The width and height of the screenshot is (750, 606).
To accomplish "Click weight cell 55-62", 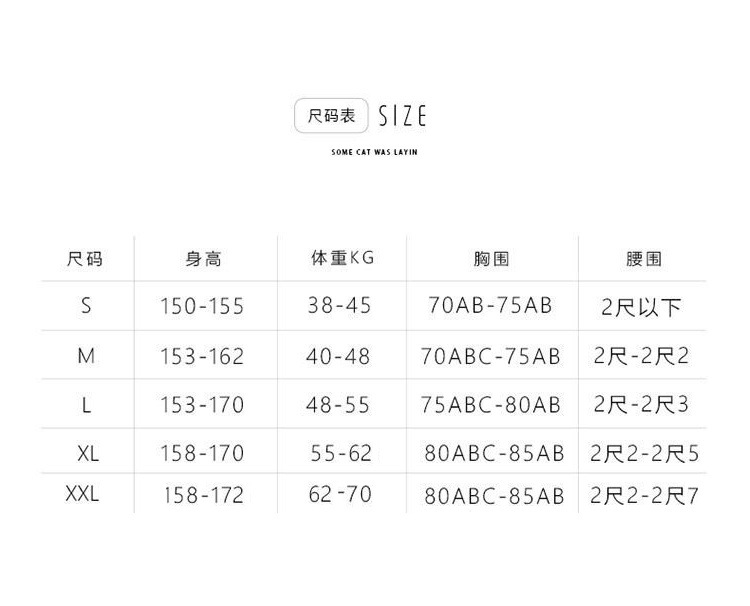I will coord(341,453).
